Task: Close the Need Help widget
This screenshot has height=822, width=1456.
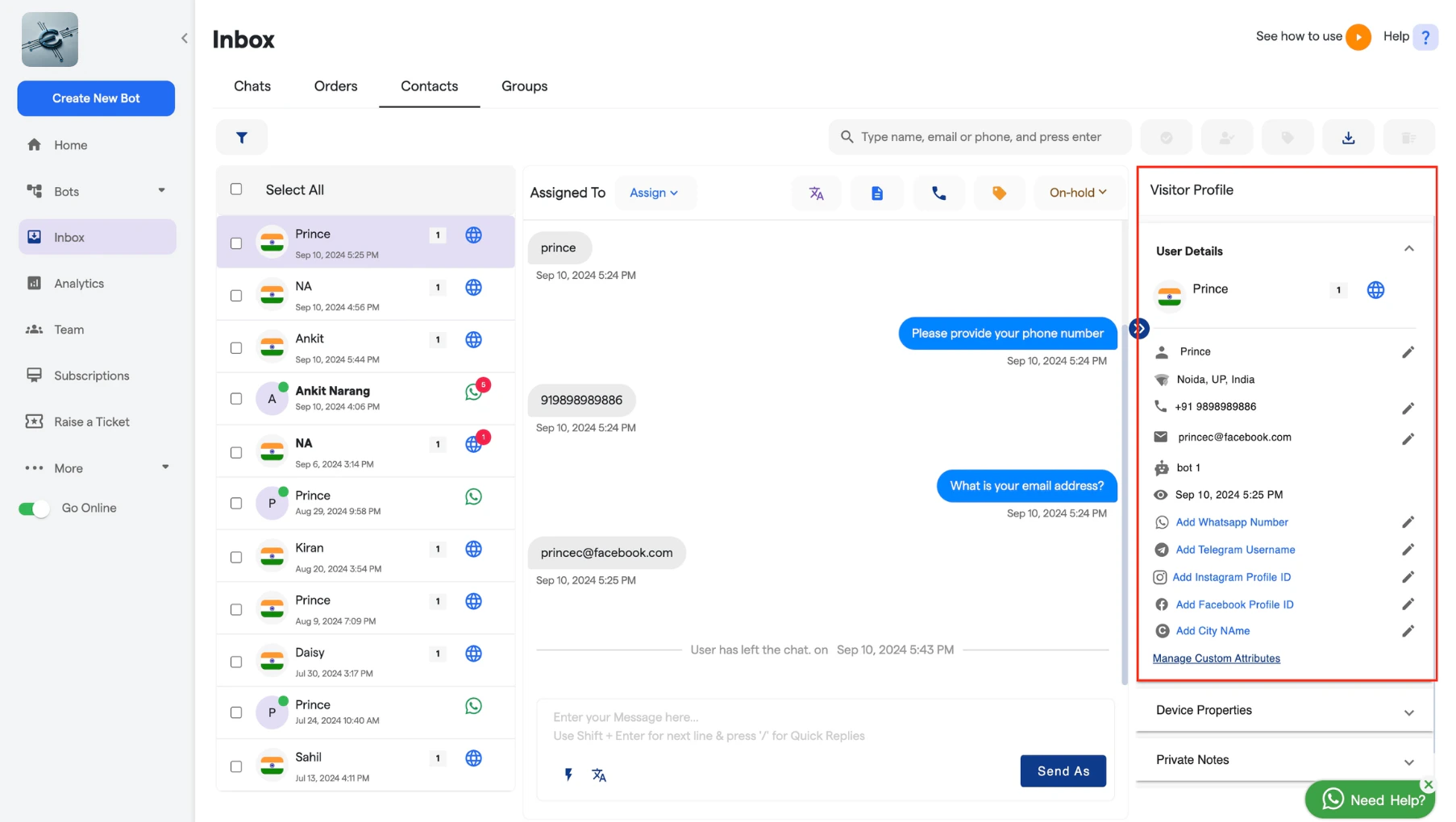Action: 1428,784
